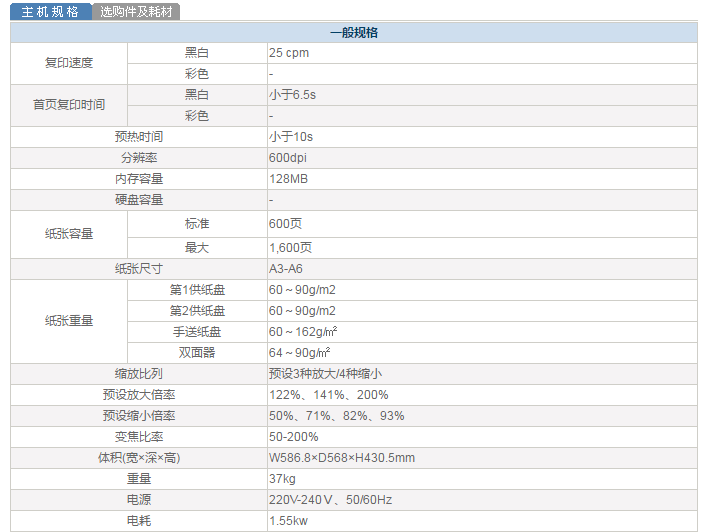Viewport: 710px width, 532px height.
Task: Click the 电源 label
Action: point(139,500)
